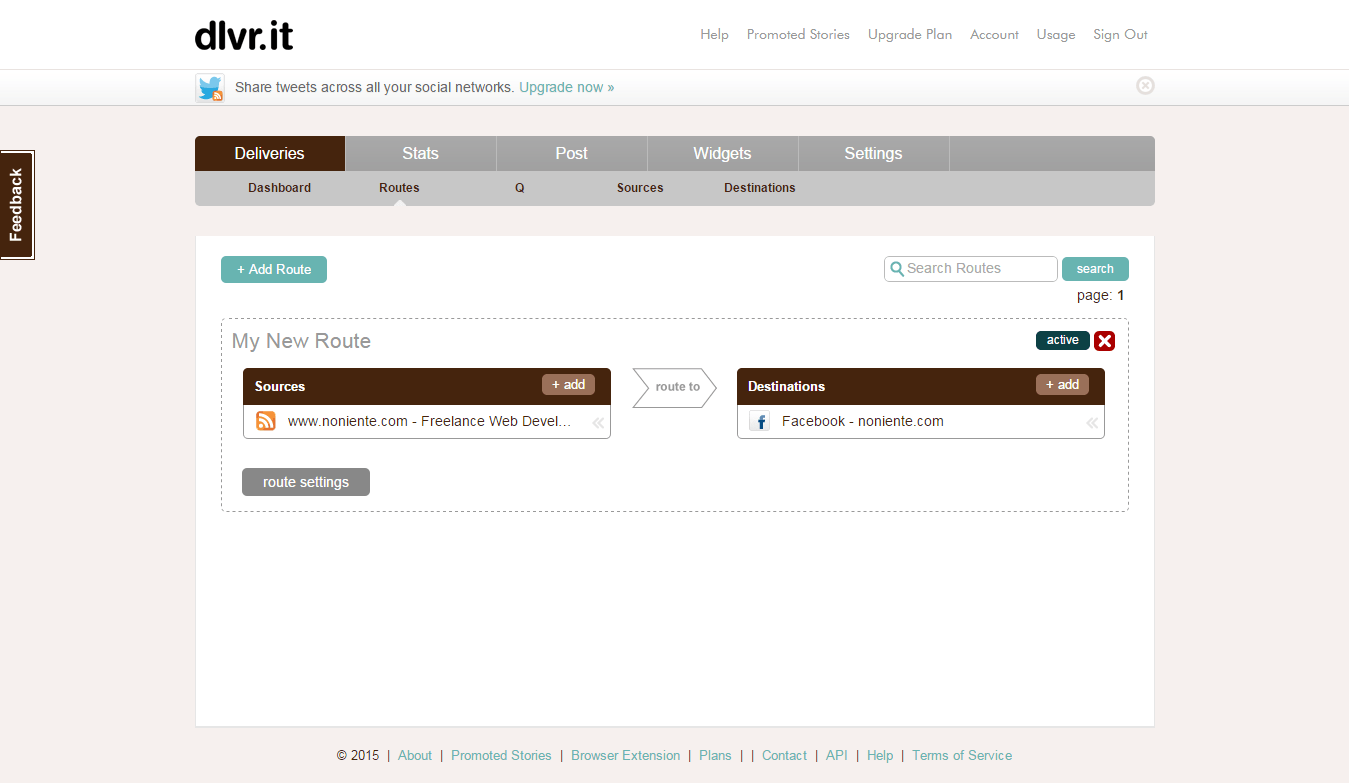Viewport: 1349px width, 783px height.
Task: Dismiss the upgrade banner with close icon
Action: click(x=1145, y=86)
